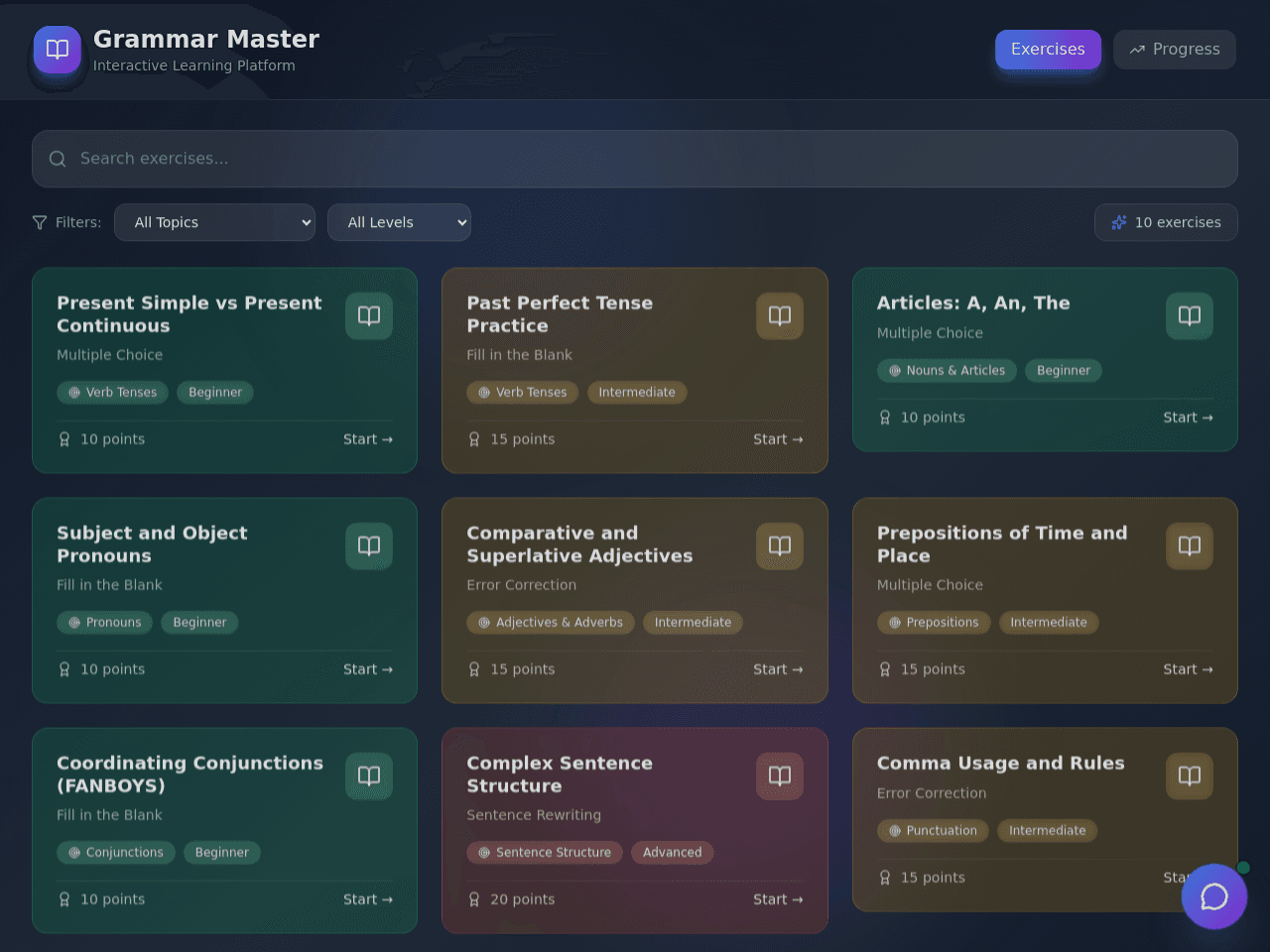The image size is (1270, 952).
Task: Click the award icon beside 20 points
Action: 474,899
